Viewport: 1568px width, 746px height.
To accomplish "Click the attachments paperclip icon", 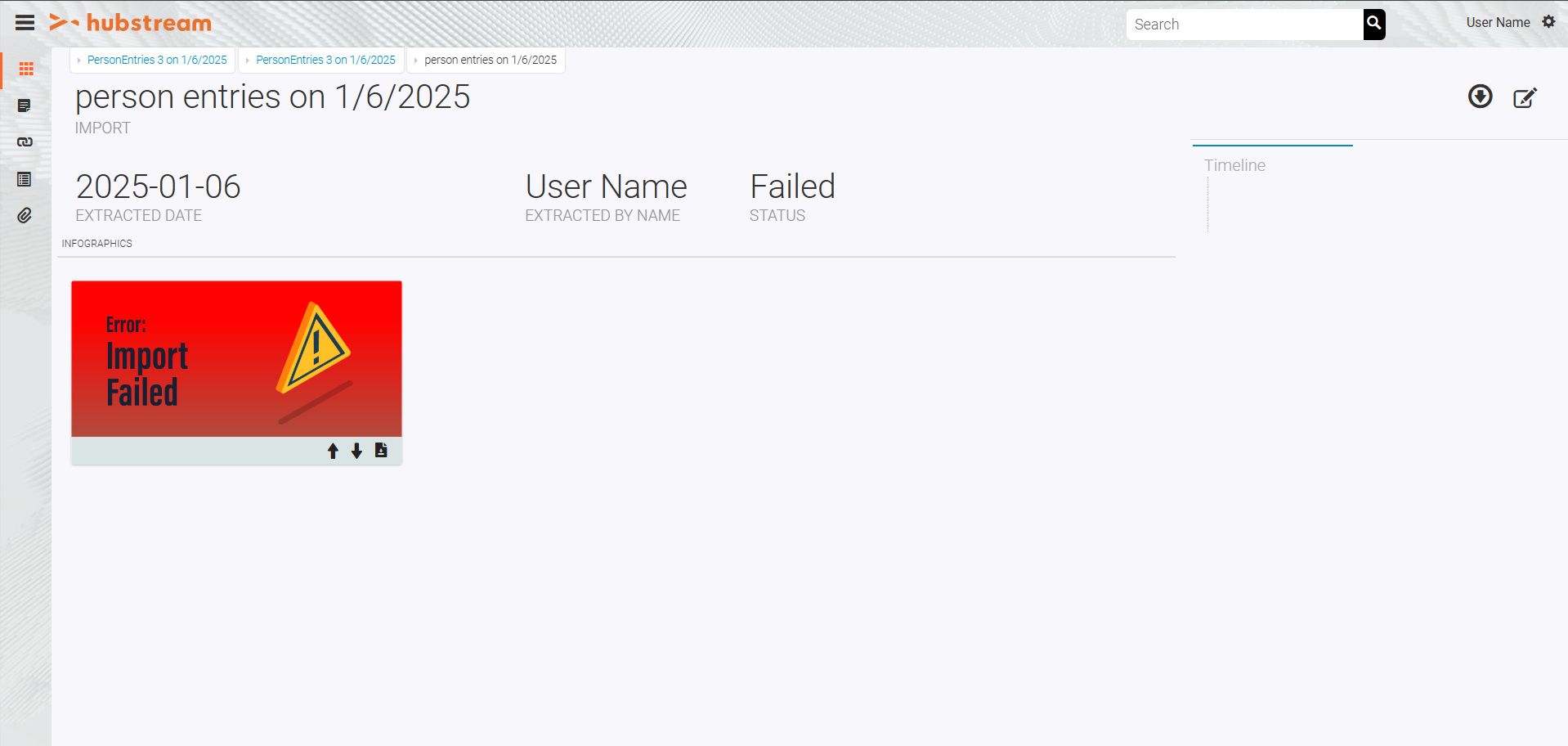I will (x=25, y=215).
